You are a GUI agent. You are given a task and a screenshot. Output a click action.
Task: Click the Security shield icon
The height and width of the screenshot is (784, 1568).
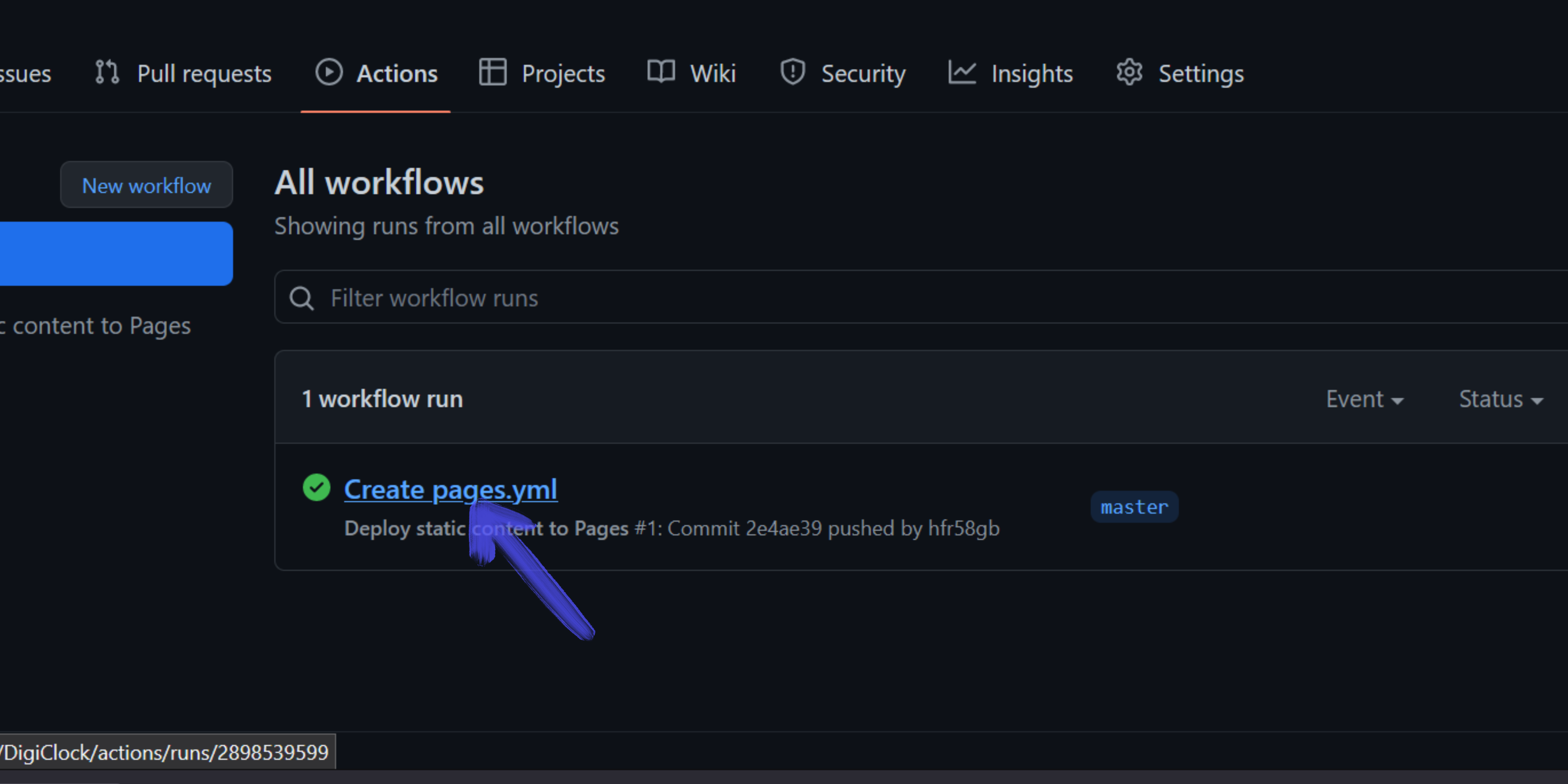pyautogui.click(x=793, y=72)
